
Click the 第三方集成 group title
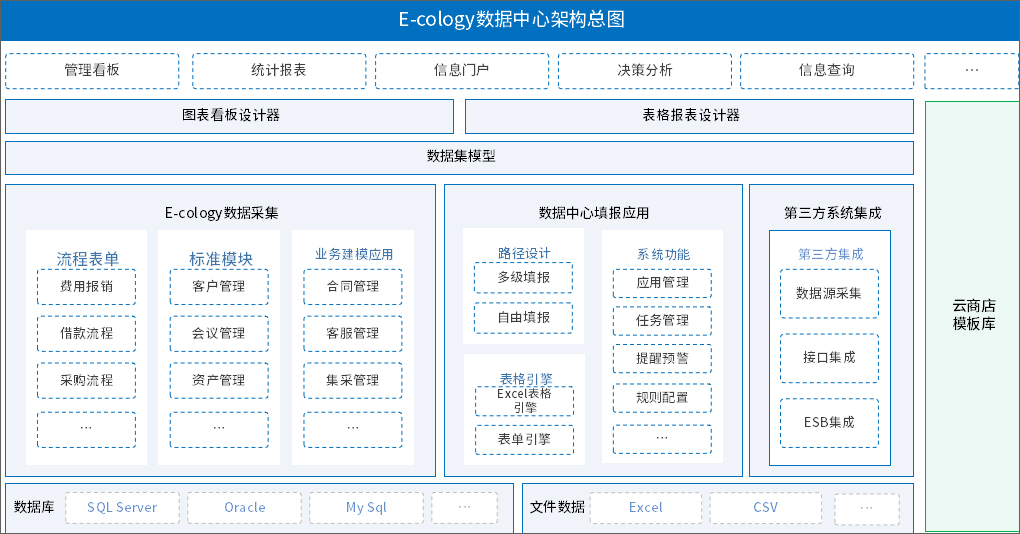coord(831,254)
